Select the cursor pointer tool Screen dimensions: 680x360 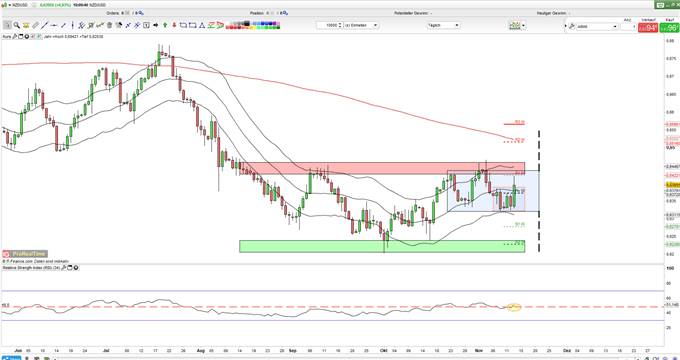point(7,25)
